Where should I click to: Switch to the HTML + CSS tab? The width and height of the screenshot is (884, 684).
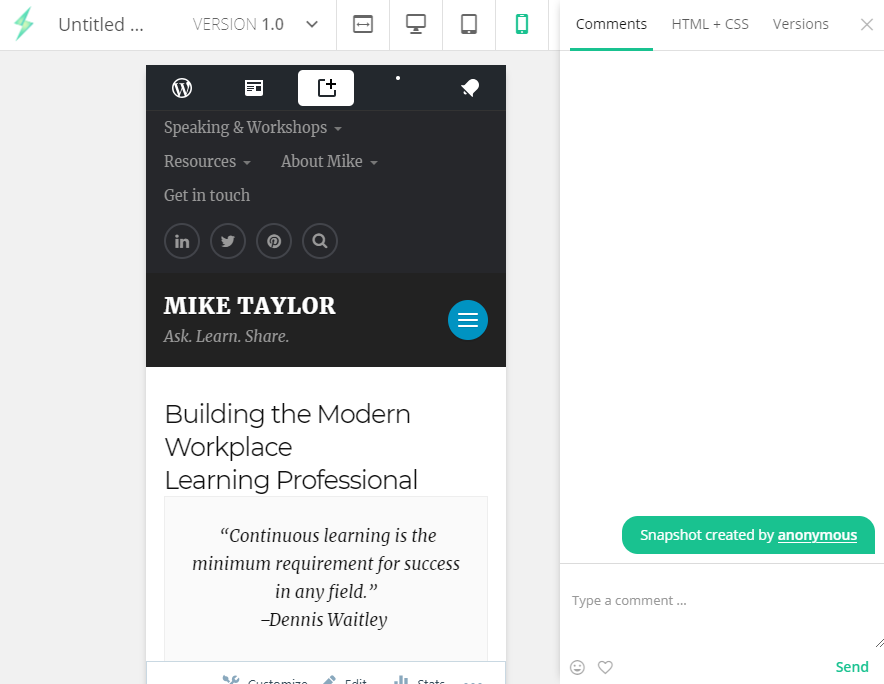(710, 24)
